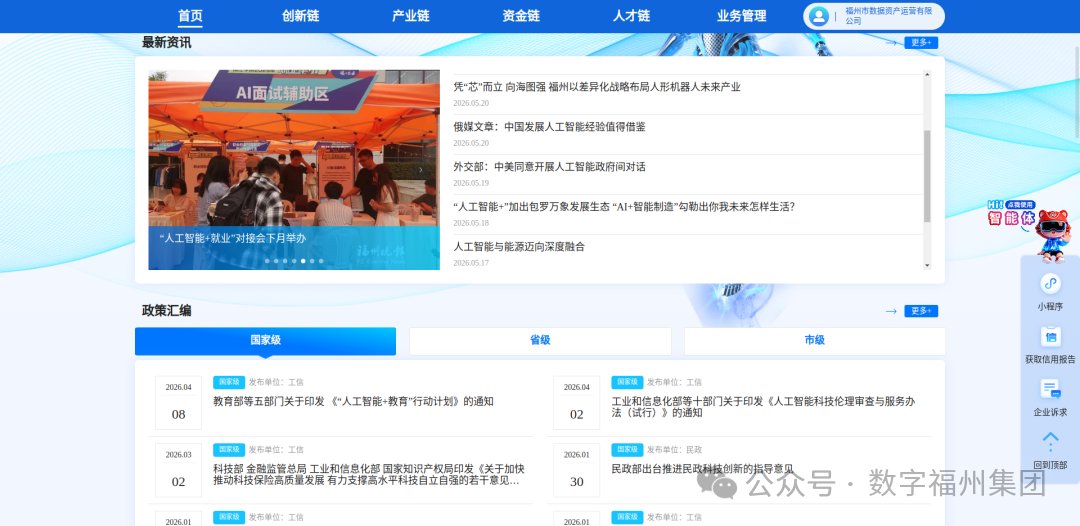Screen dimensions: 1080x526
Task: Open the 资金链 navigation item
Action: coord(521,16)
